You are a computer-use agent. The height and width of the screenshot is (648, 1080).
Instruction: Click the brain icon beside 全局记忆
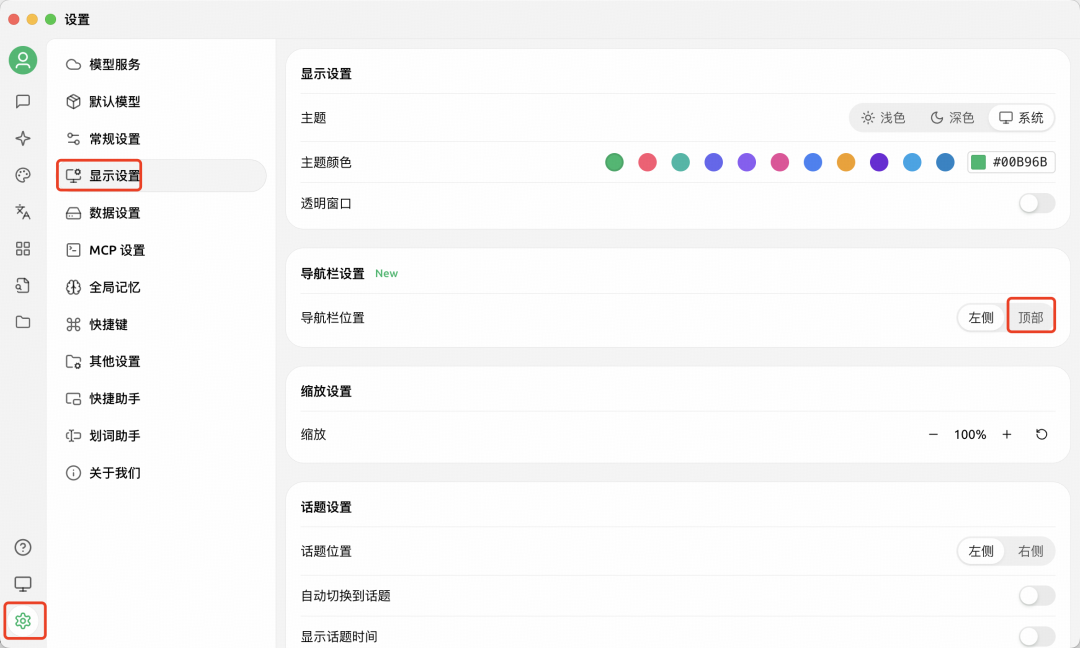[73, 287]
